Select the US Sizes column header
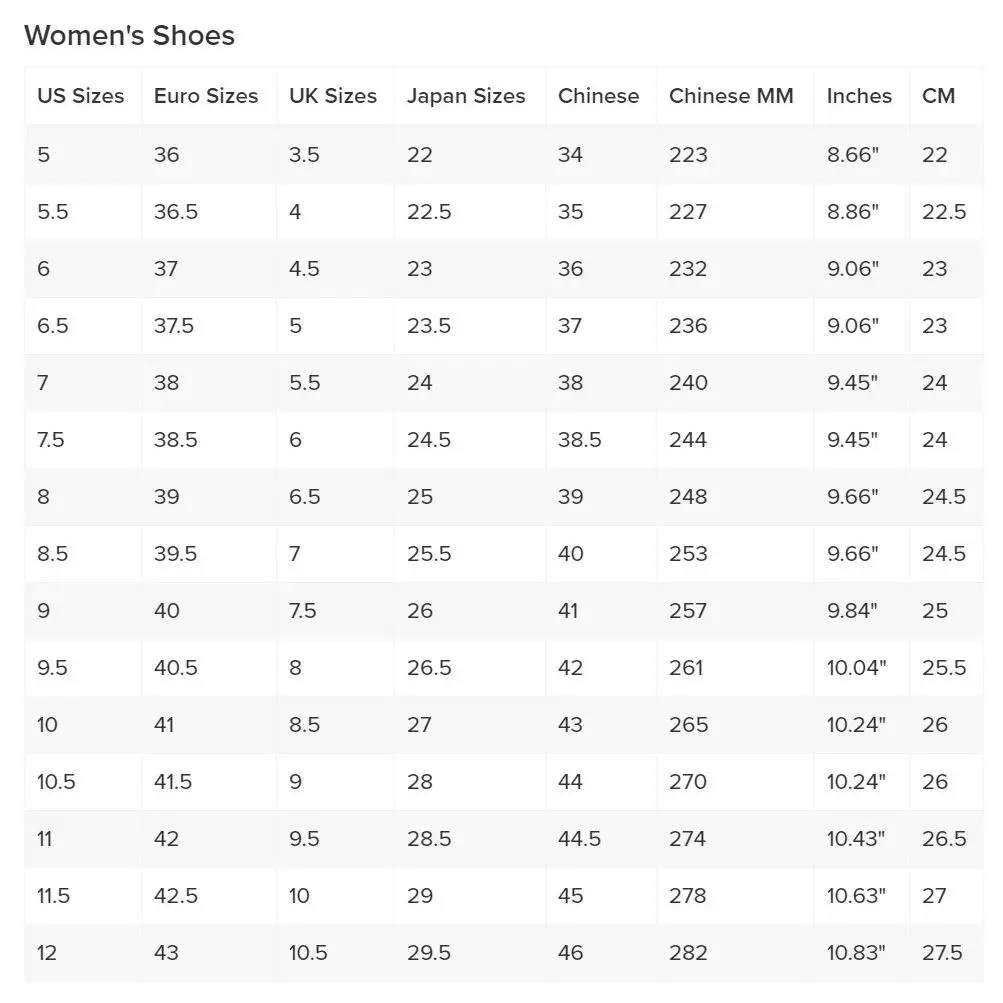The height and width of the screenshot is (1003, 1003). [81, 96]
